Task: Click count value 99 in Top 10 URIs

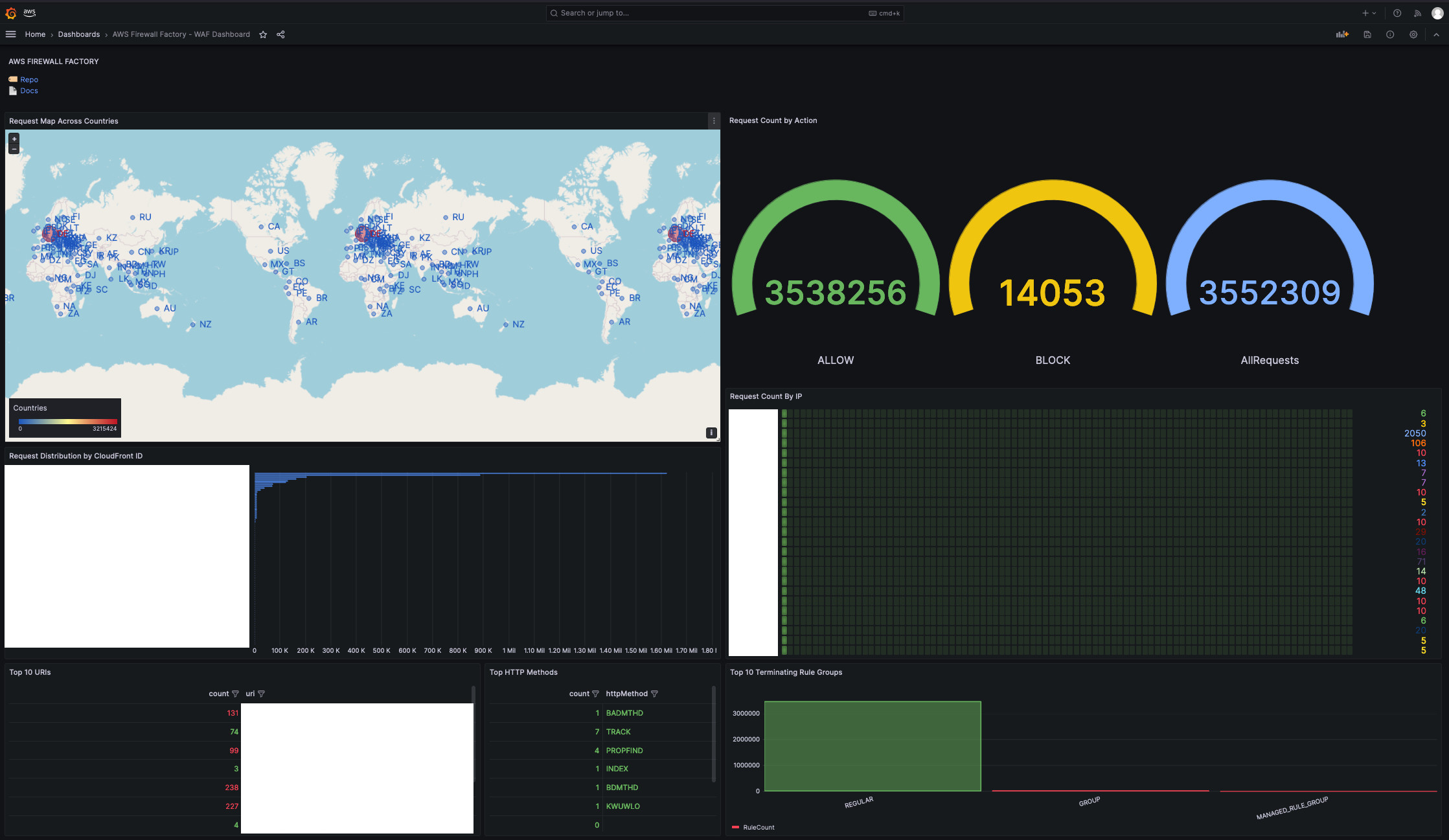Action: [234, 751]
